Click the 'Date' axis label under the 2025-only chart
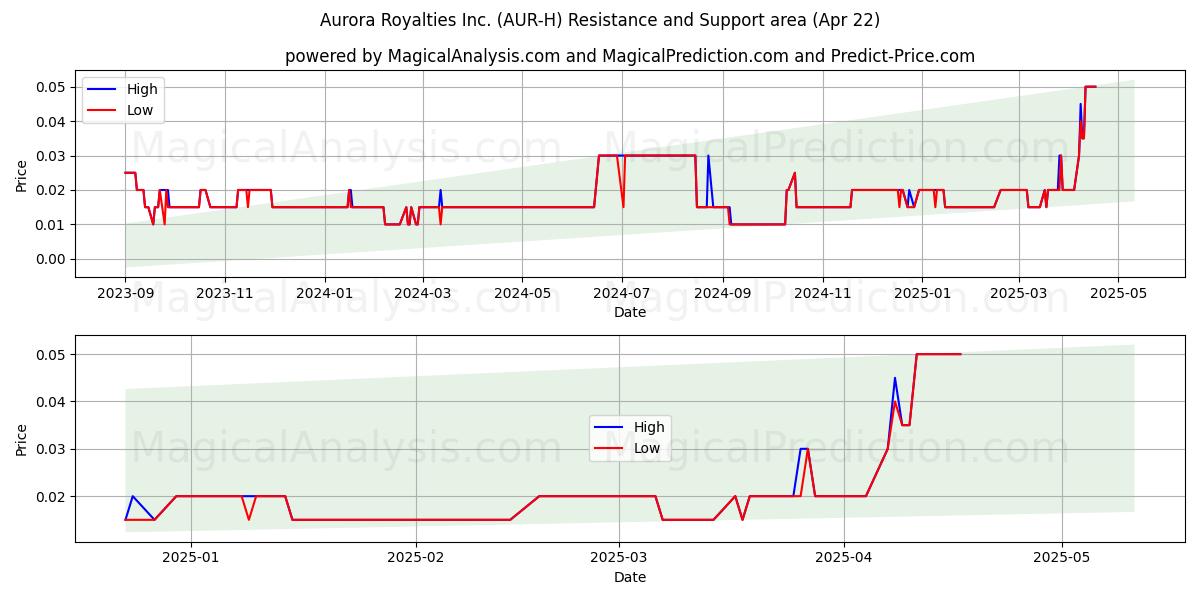 point(630,577)
